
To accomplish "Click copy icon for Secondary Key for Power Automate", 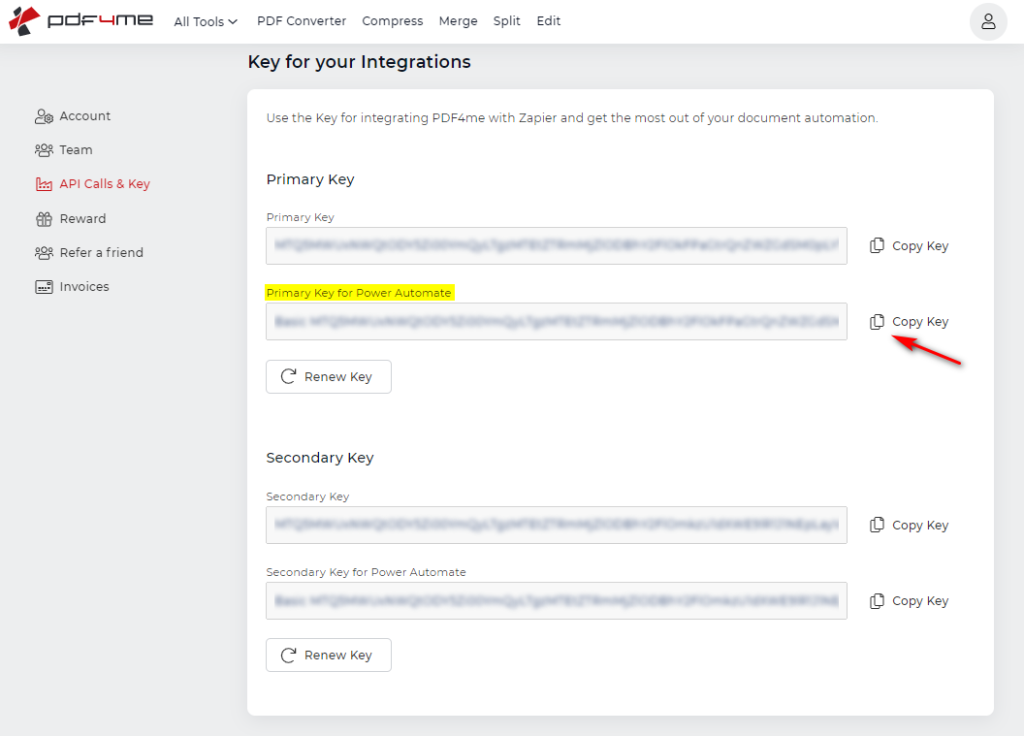I will tap(877, 601).
